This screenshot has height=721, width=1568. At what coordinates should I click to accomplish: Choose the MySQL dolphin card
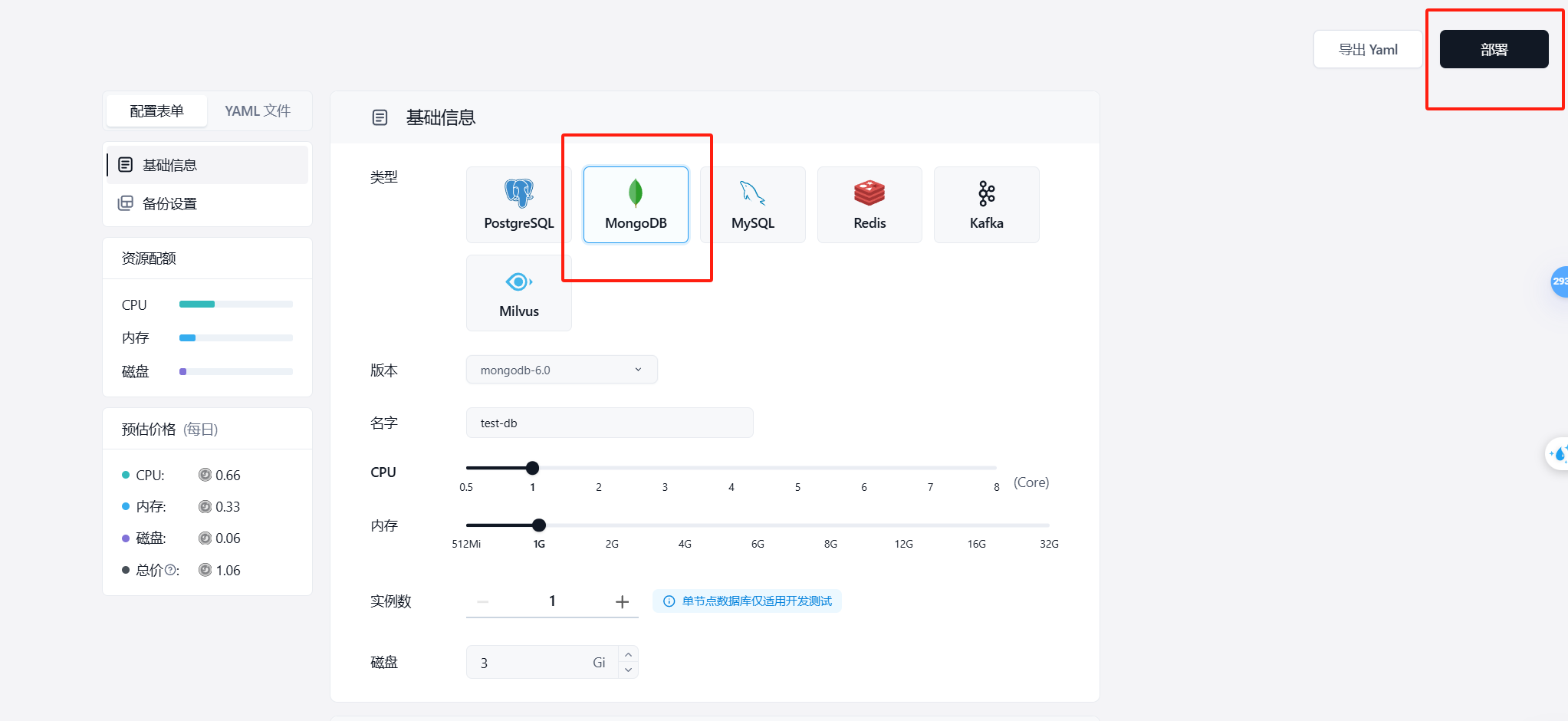coord(753,205)
